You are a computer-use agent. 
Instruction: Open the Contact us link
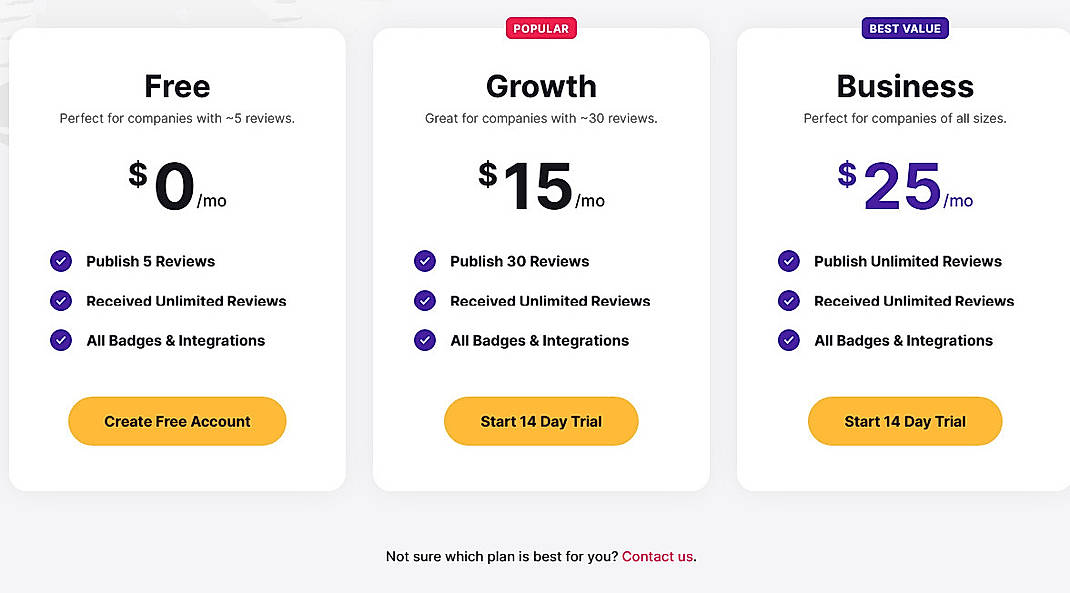click(657, 556)
